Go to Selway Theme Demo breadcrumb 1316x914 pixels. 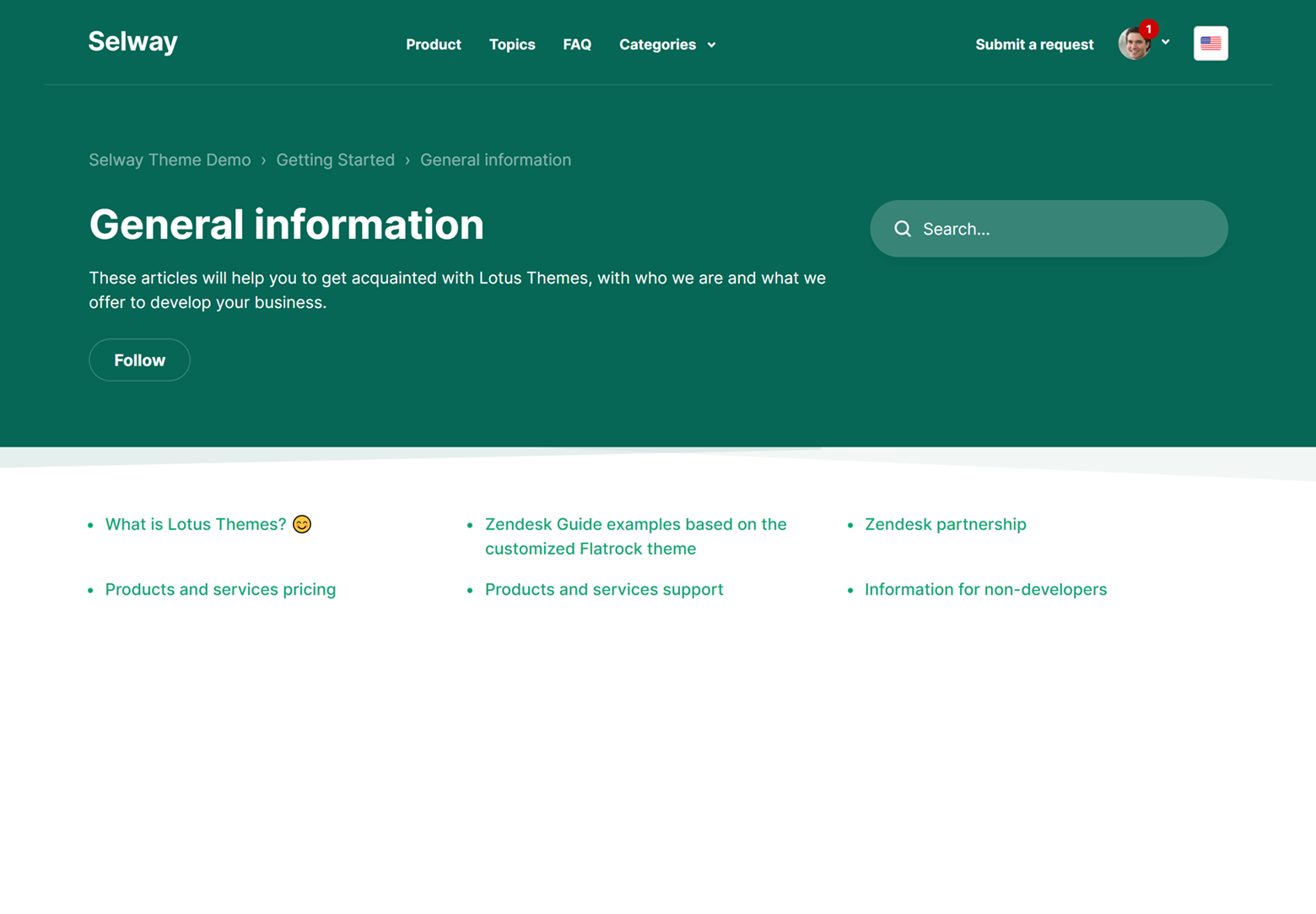[x=170, y=160]
